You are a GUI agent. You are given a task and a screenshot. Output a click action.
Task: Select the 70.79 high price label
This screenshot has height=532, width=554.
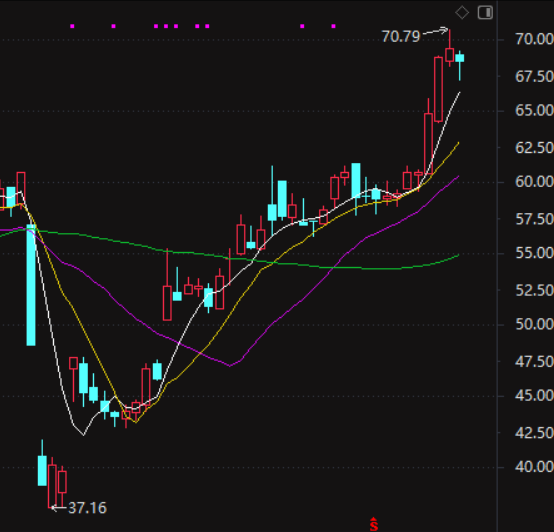click(x=401, y=37)
